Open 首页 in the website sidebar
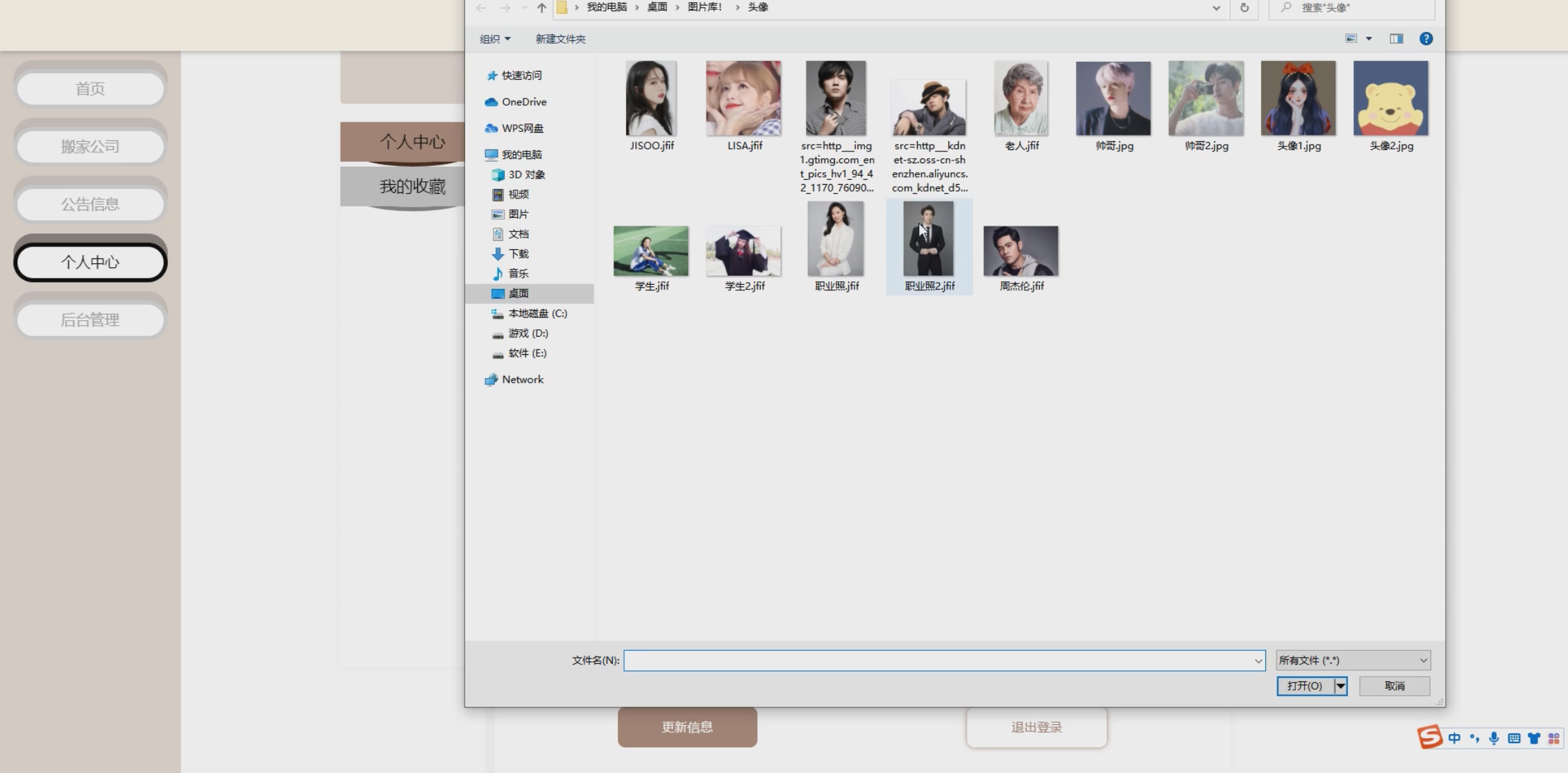Image resolution: width=1568 pixels, height=773 pixels. (x=90, y=89)
